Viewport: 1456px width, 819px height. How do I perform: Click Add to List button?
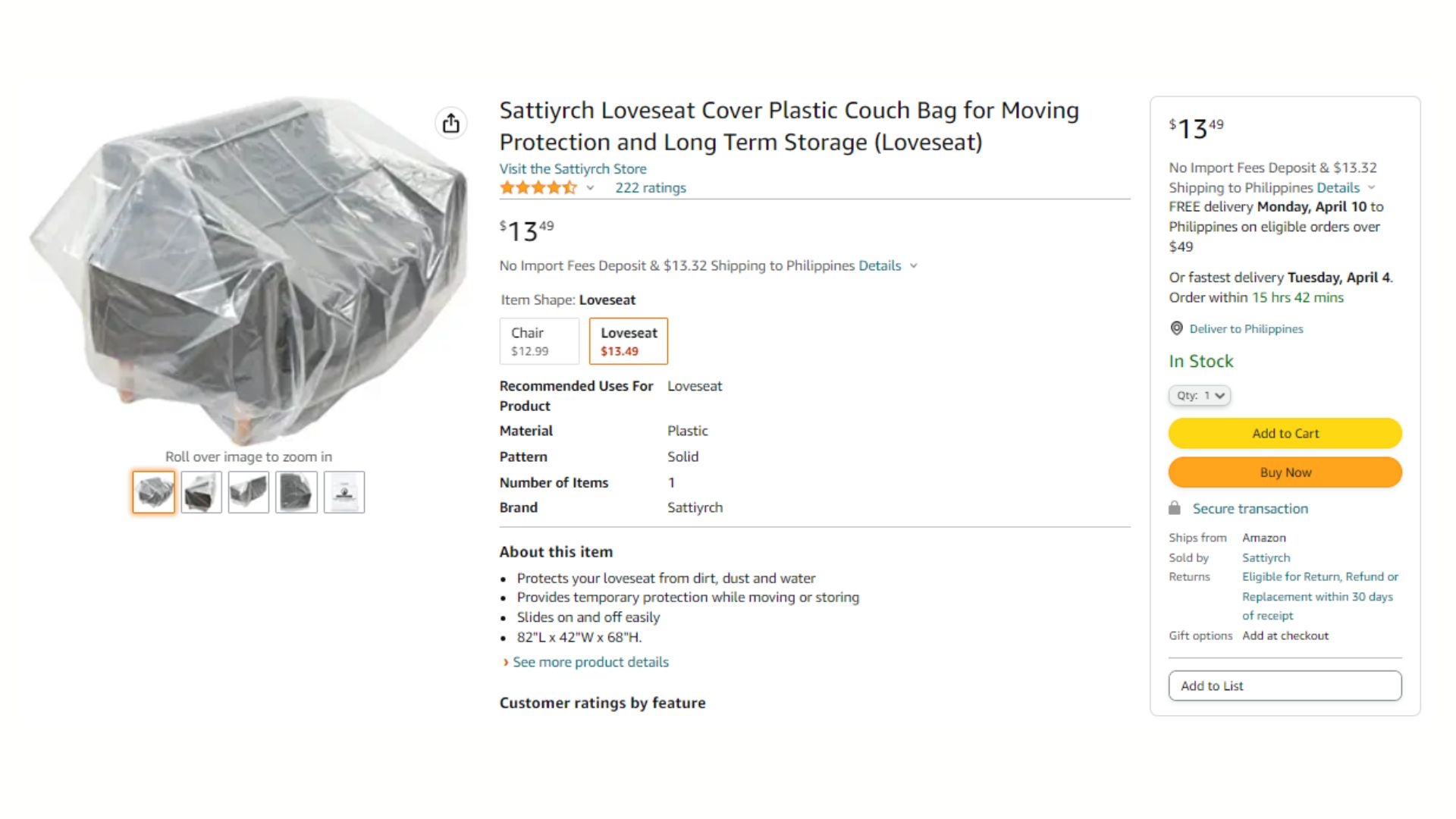click(x=1285, y=686)
